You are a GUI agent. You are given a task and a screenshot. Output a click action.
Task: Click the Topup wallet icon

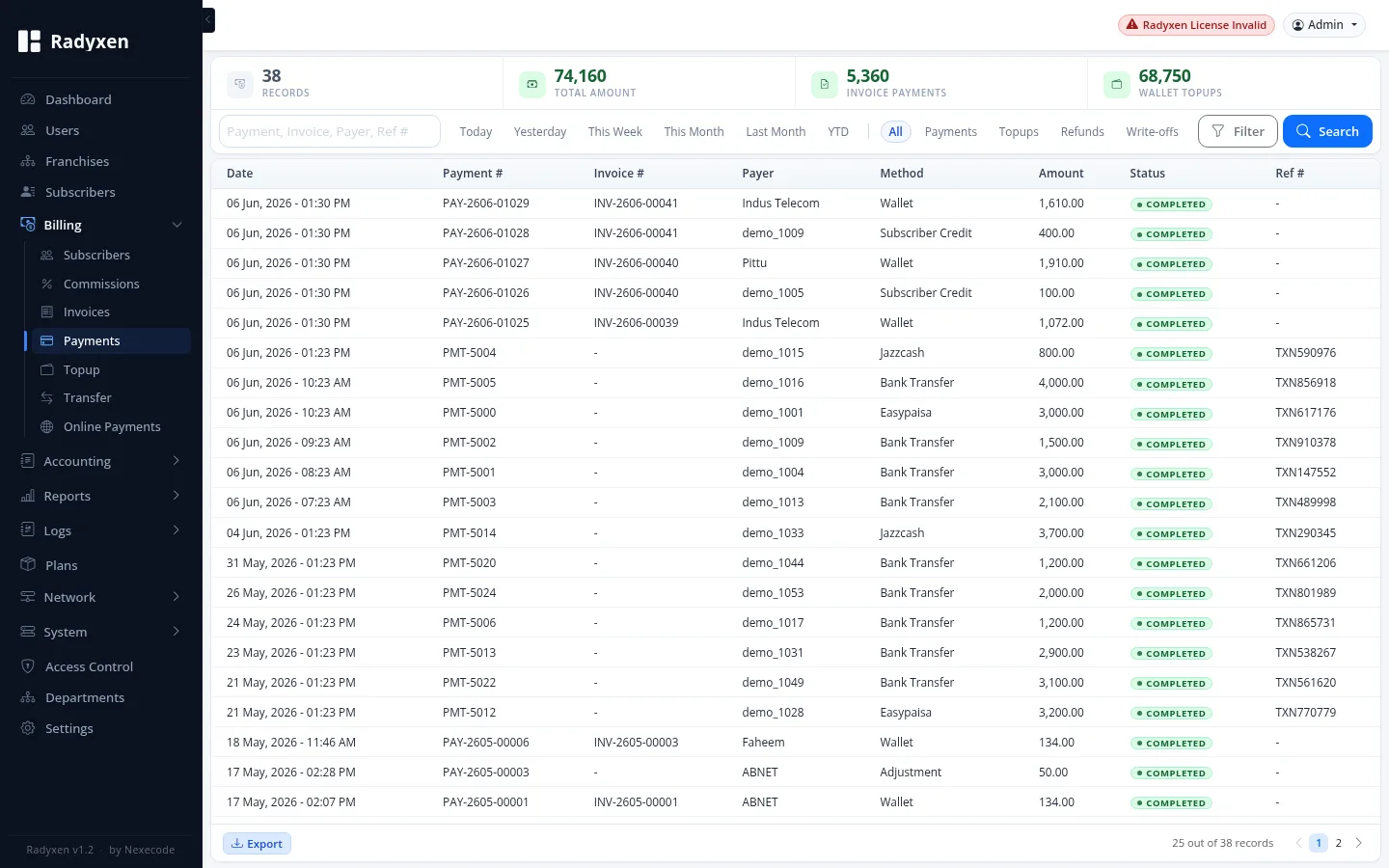click(x=46, y=369)
